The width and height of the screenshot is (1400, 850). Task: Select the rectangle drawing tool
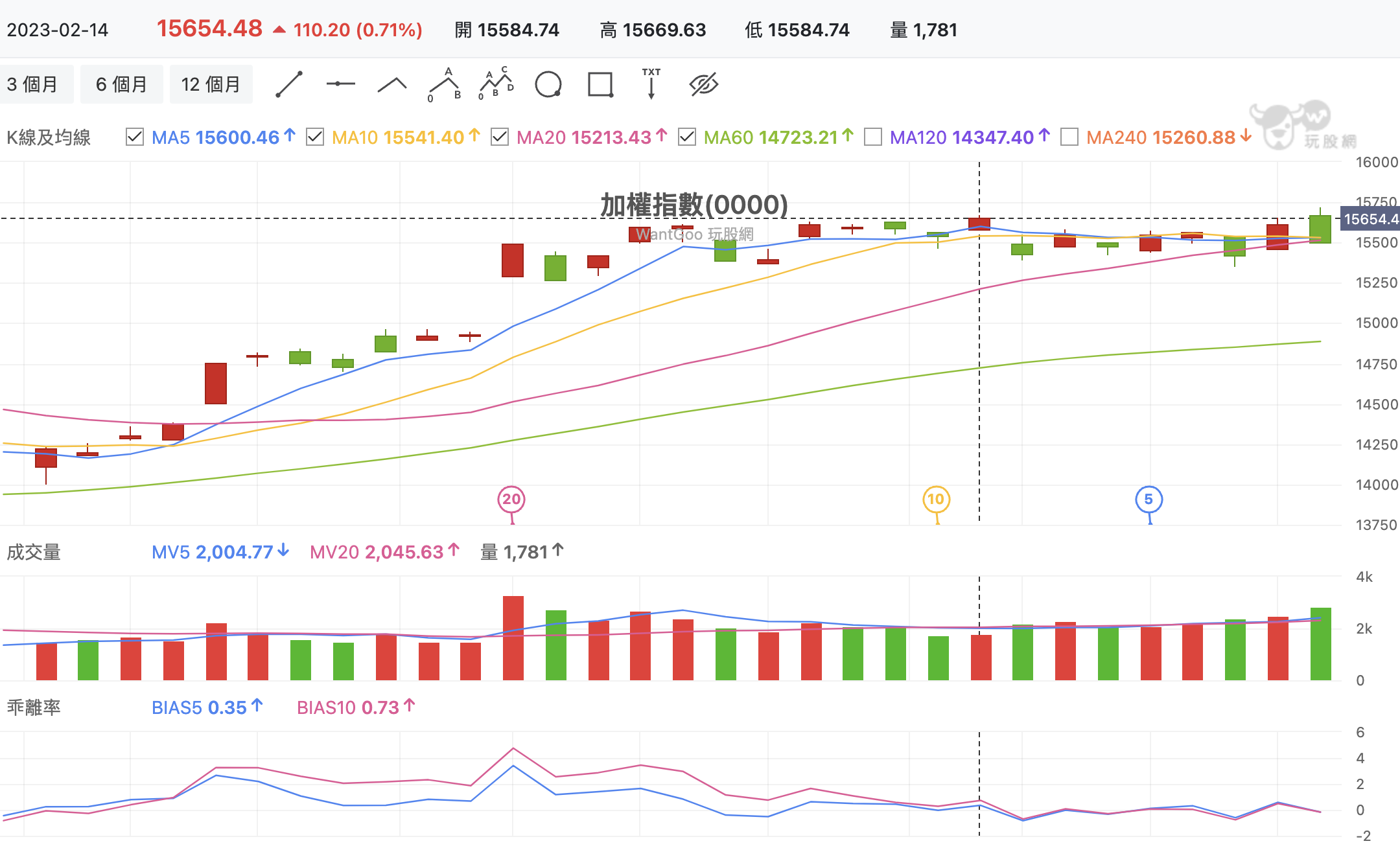(x=600, y=85)
